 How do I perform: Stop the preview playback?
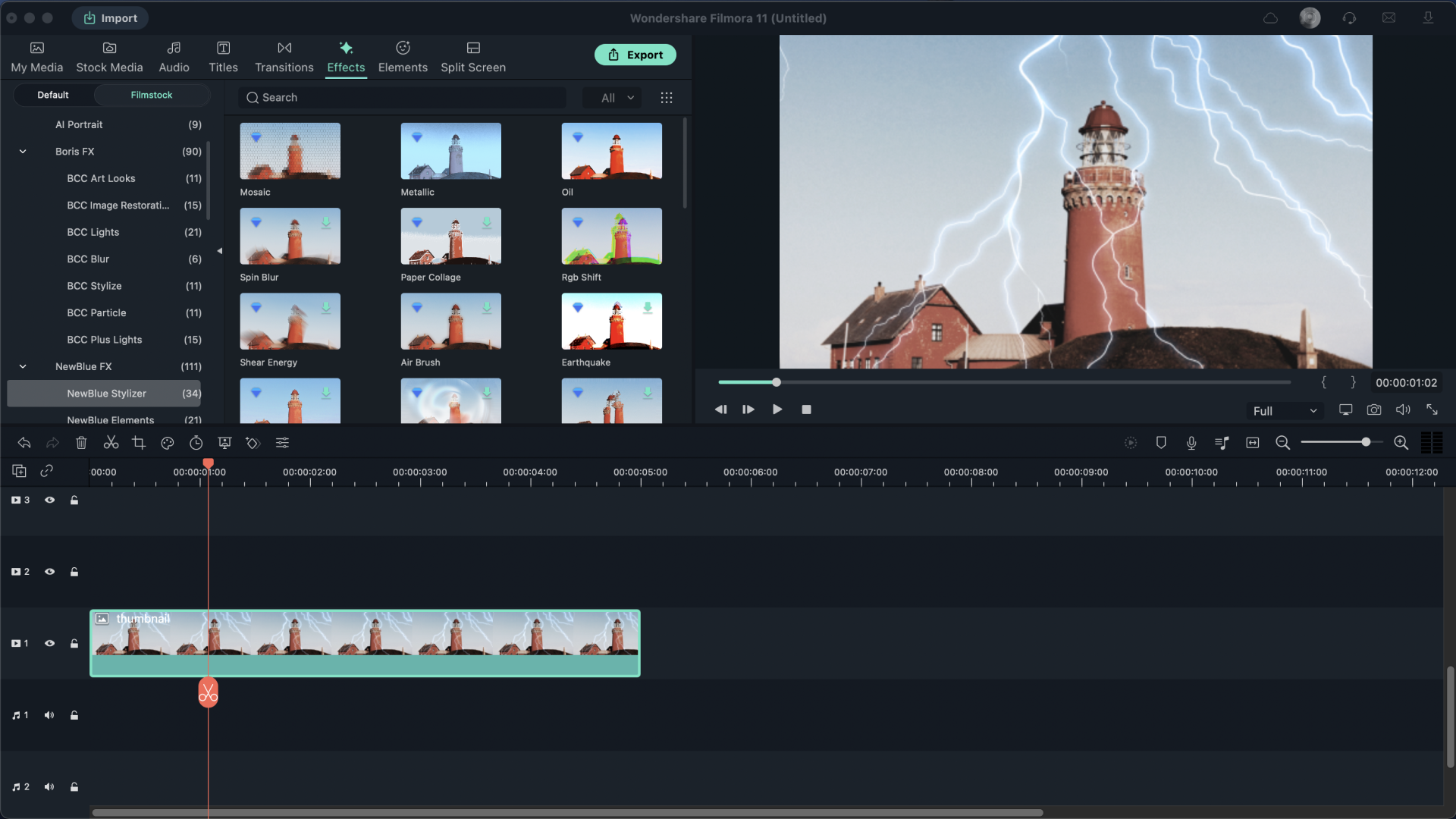(x=807, y=409)
